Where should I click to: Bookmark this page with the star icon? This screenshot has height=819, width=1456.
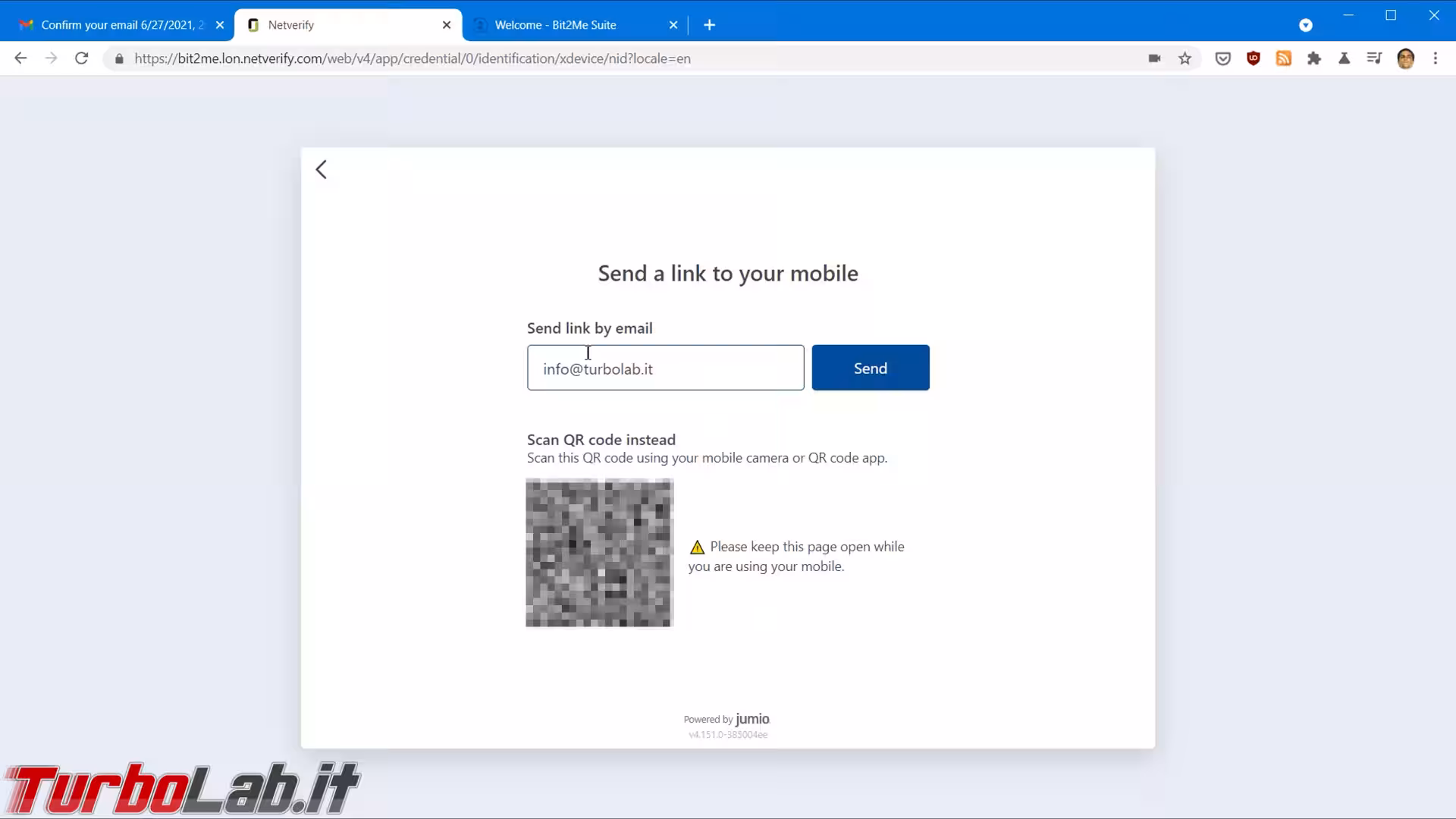point(1185,58)
